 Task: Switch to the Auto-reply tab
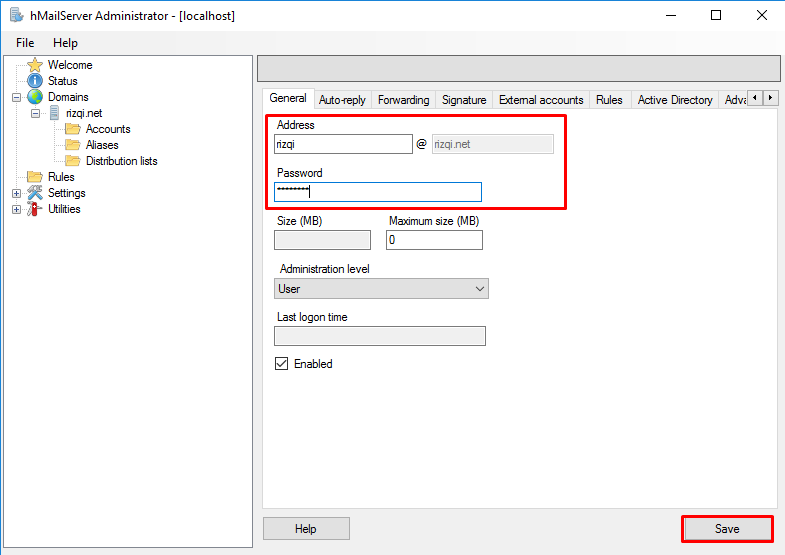click(x=342, y=100)
